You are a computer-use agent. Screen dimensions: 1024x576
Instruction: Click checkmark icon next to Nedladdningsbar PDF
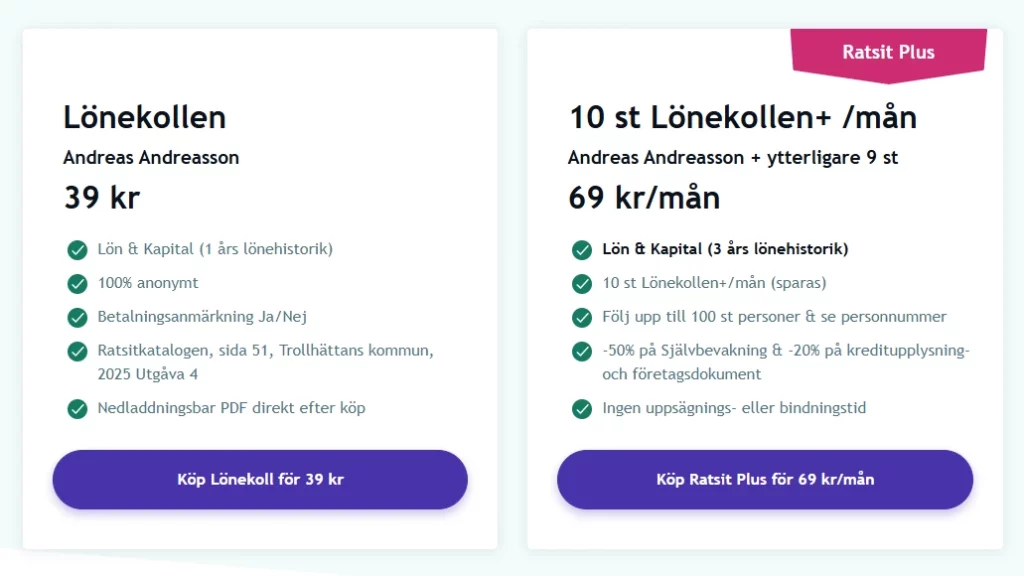pos(77,408)
